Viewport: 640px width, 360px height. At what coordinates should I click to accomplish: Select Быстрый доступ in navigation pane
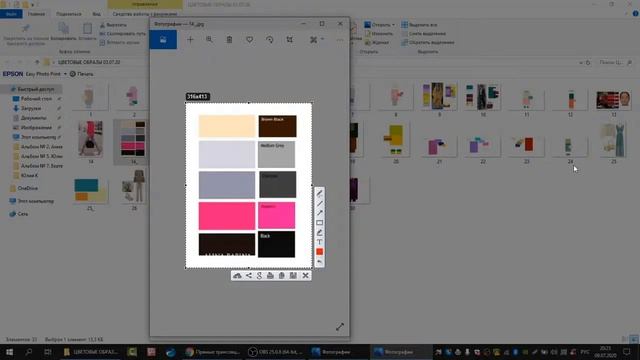point(32,89)
